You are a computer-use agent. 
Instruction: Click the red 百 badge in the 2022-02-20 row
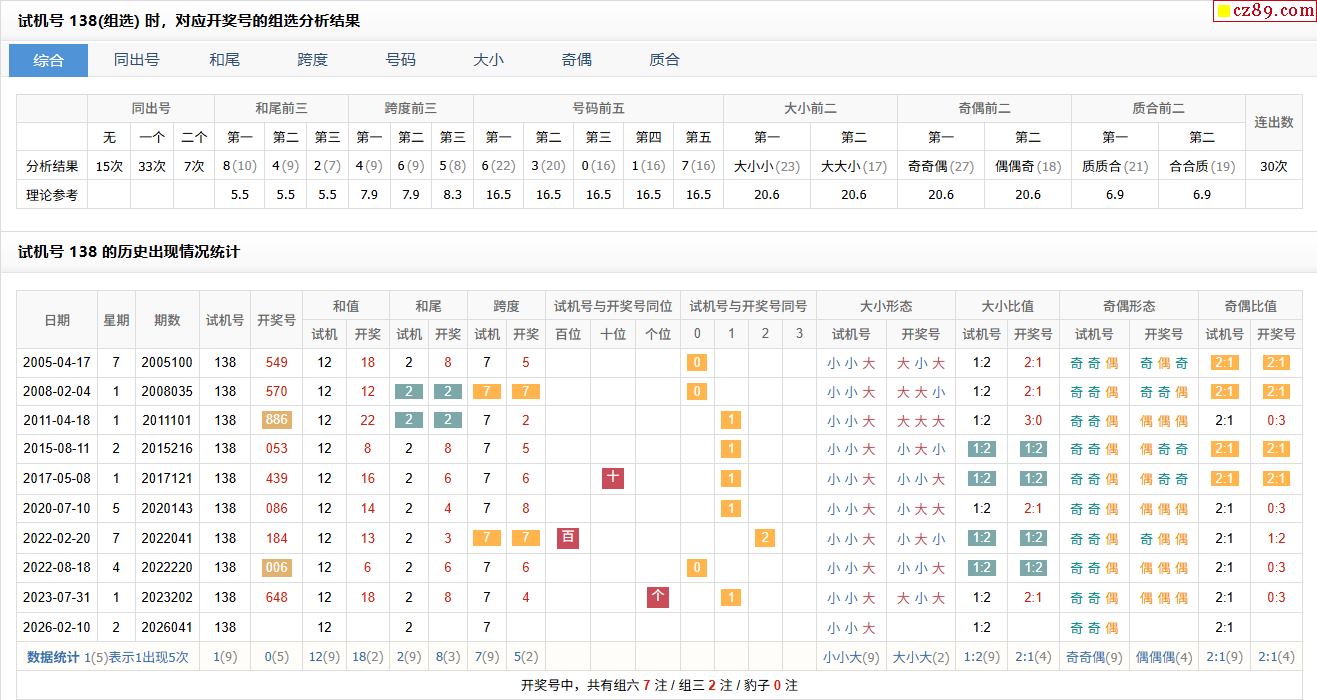568,538
